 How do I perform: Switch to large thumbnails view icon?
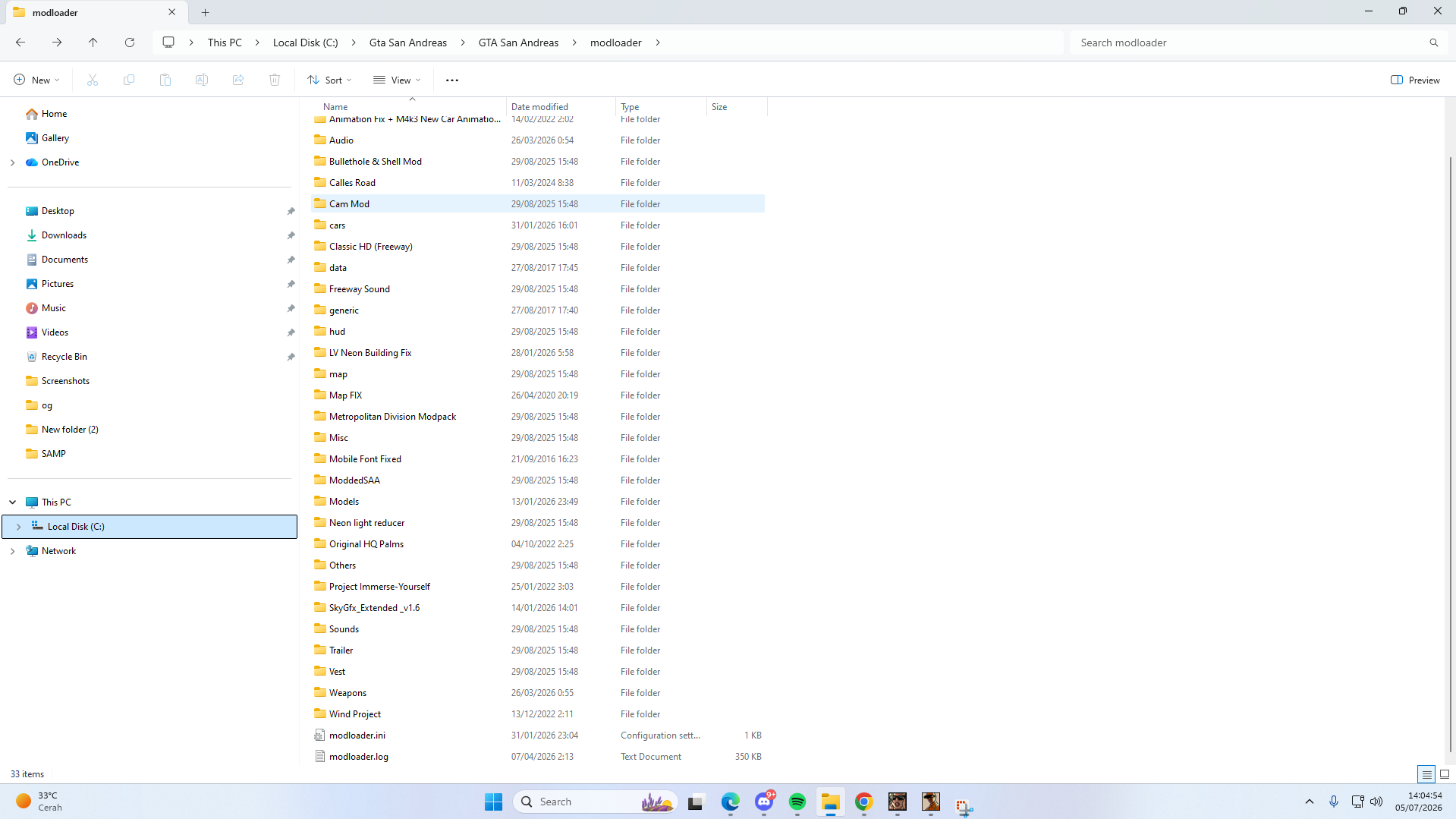tap(1445, 774)
